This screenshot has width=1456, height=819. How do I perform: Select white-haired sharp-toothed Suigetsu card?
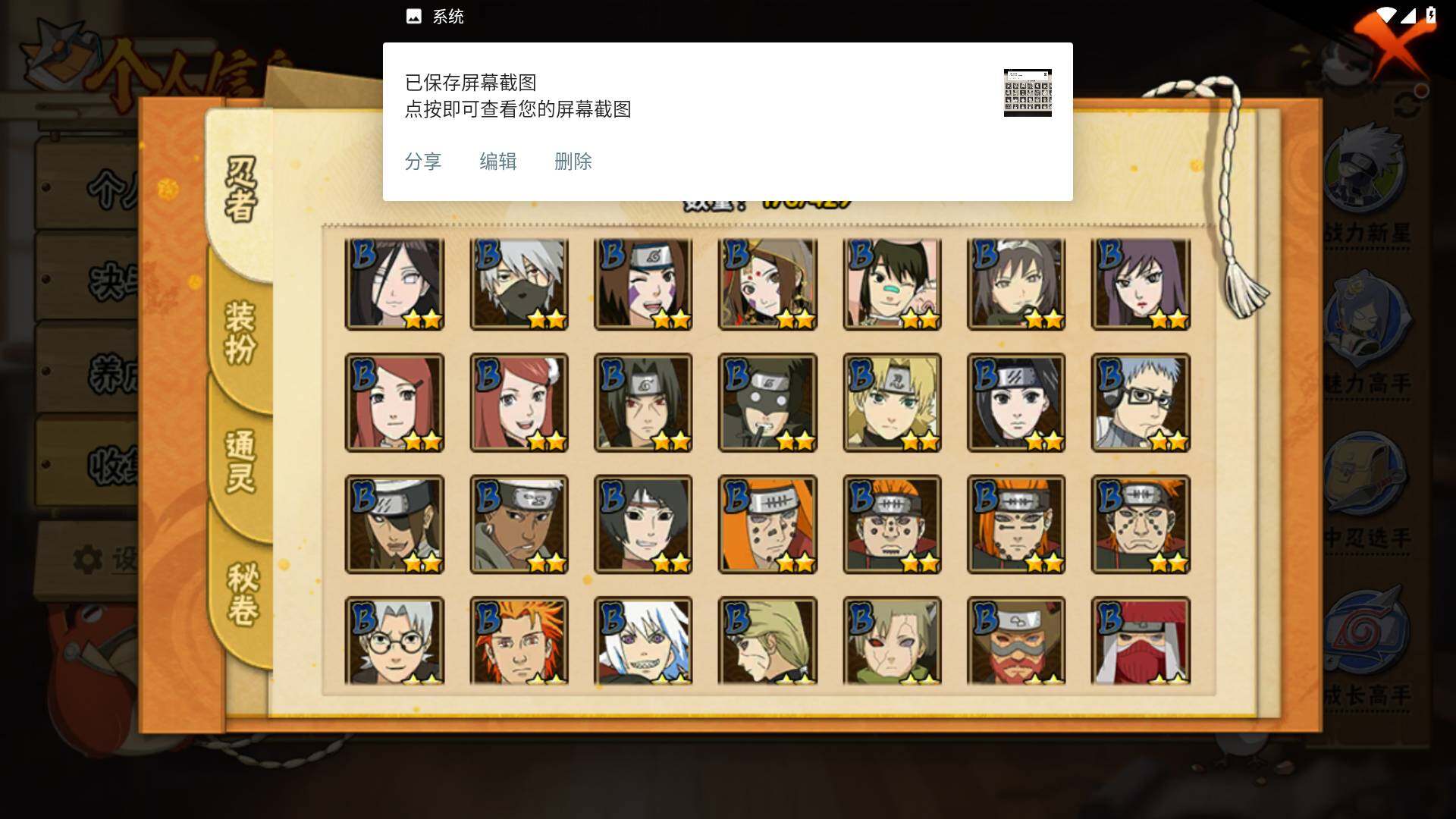[643, 641]
